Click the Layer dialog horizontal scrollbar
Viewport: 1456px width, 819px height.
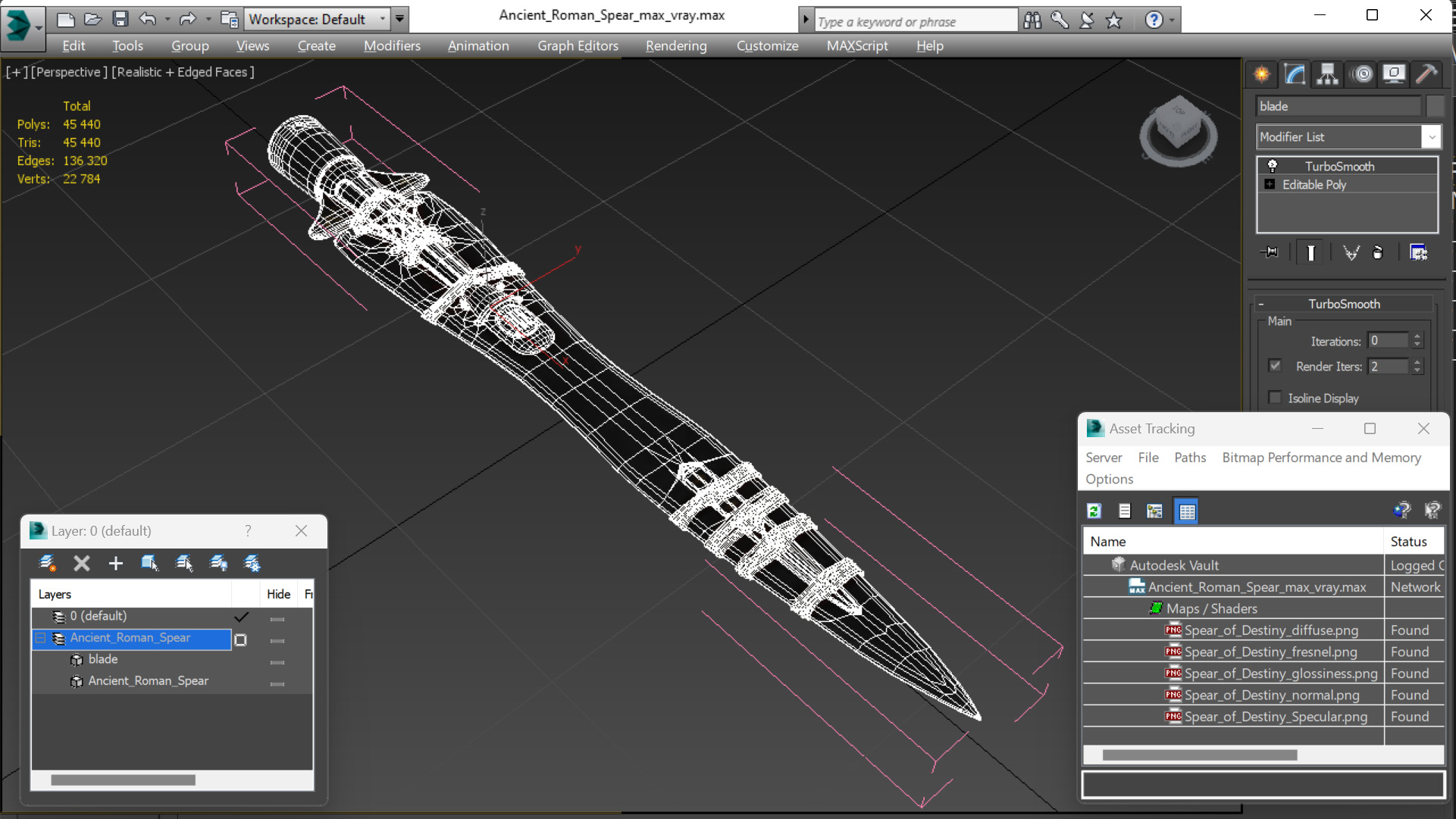123,780
